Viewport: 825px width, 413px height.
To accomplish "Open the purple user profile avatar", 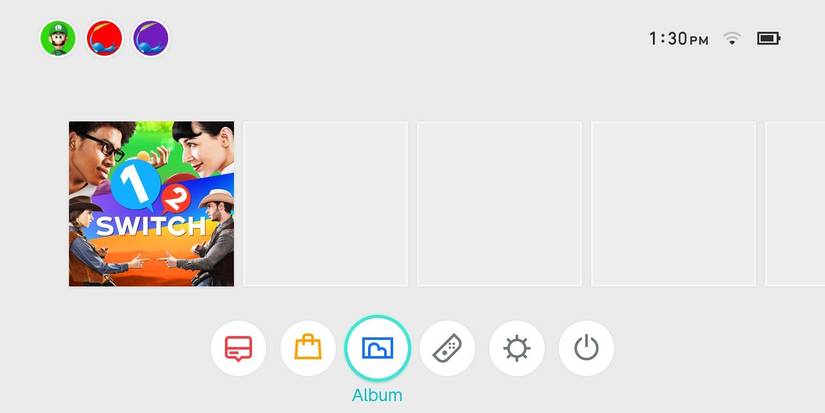I will click(151, 38).
